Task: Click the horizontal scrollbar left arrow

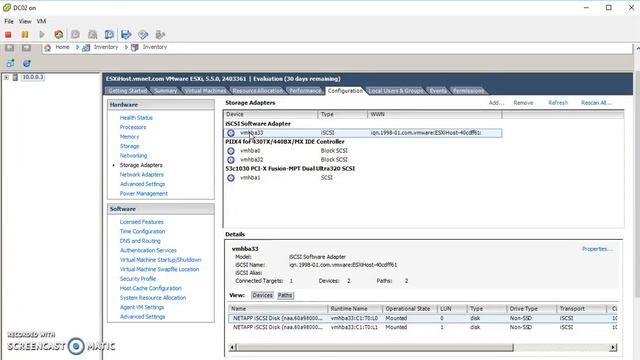Action: [x=232, y=348]
